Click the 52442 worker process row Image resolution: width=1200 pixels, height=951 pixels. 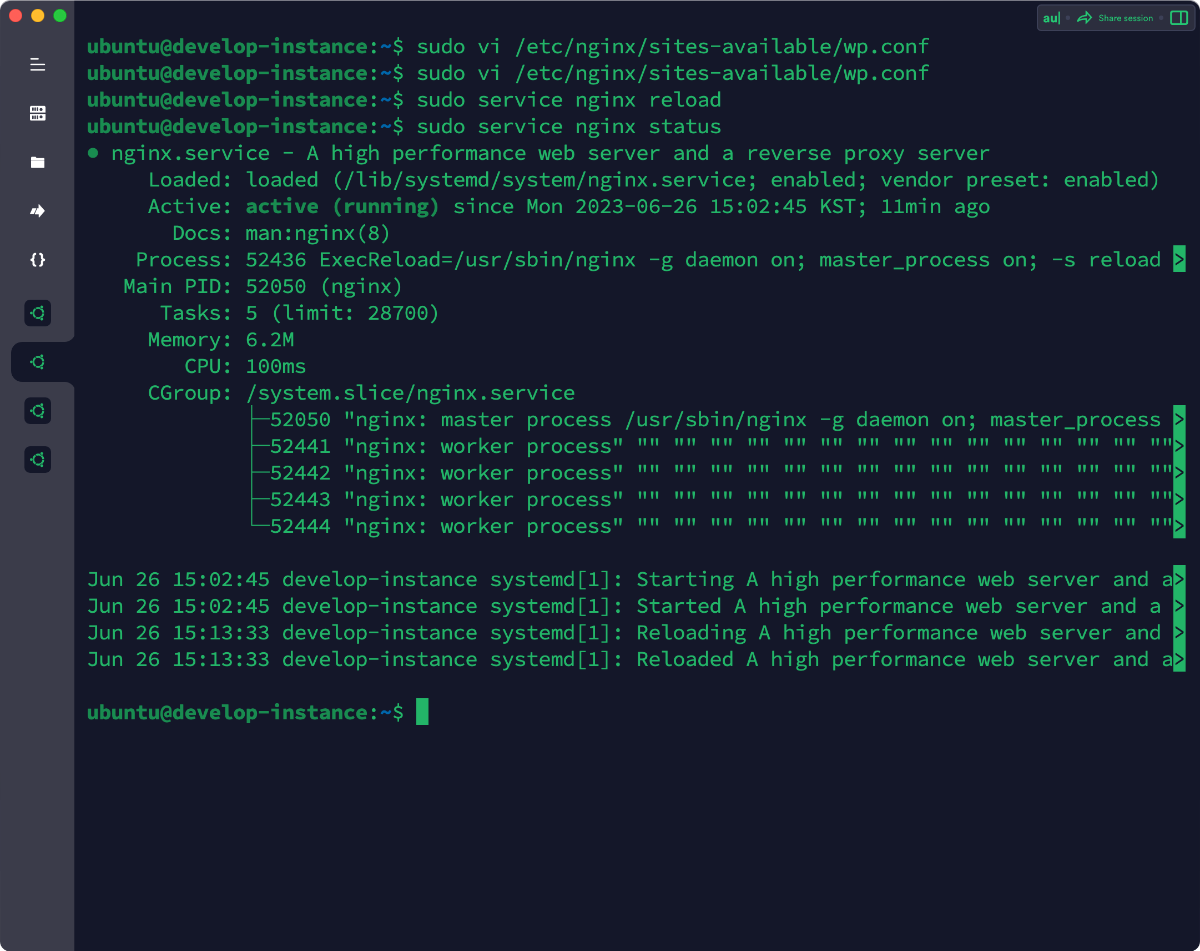[x=715, y=473]
